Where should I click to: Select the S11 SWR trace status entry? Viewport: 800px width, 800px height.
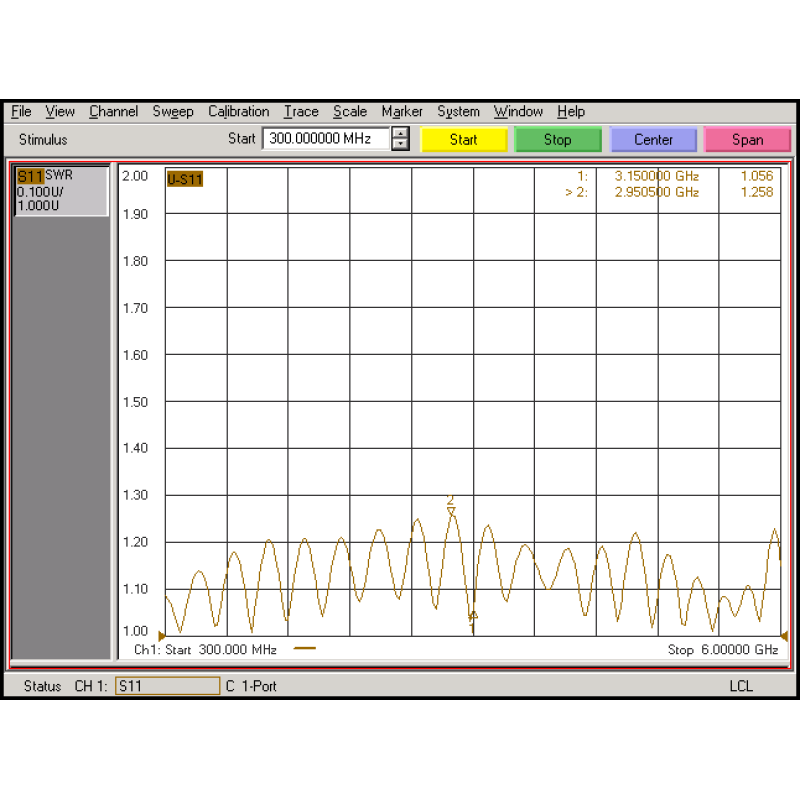coord(60,190)
